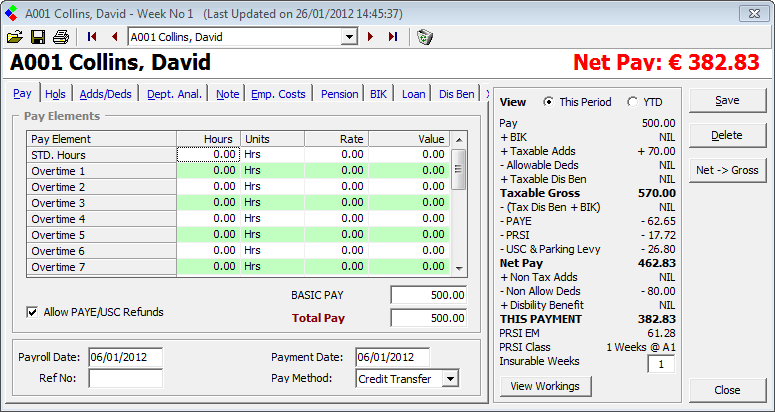Click the recycle bin delete icon

pyautogui.click(x=424, y=37)
